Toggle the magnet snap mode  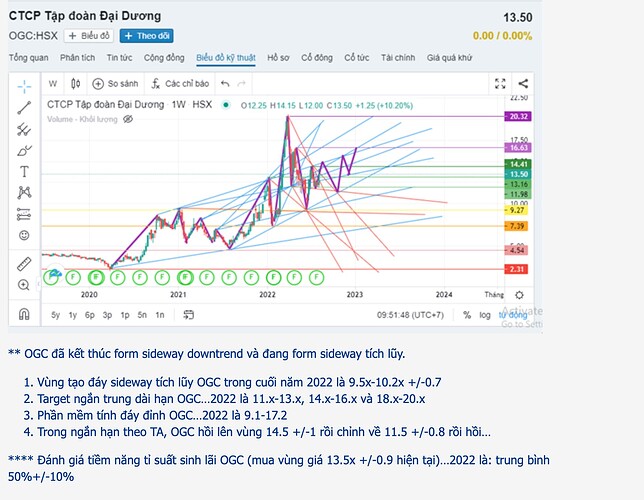(24, 314)
